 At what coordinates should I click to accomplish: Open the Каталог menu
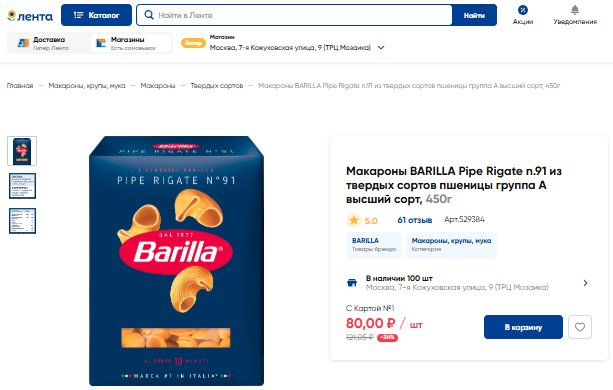pos(96,15)
